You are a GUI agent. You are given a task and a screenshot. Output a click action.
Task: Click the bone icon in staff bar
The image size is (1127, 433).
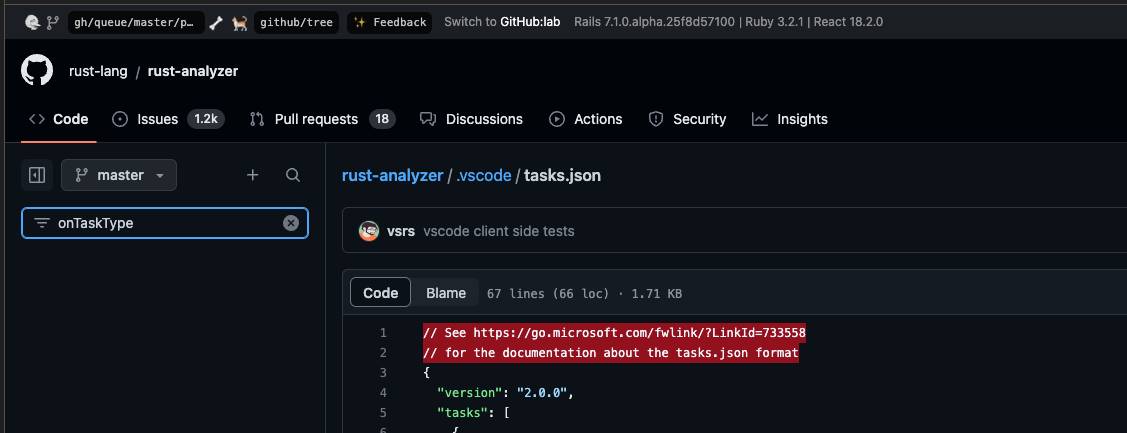coord(216,22)
